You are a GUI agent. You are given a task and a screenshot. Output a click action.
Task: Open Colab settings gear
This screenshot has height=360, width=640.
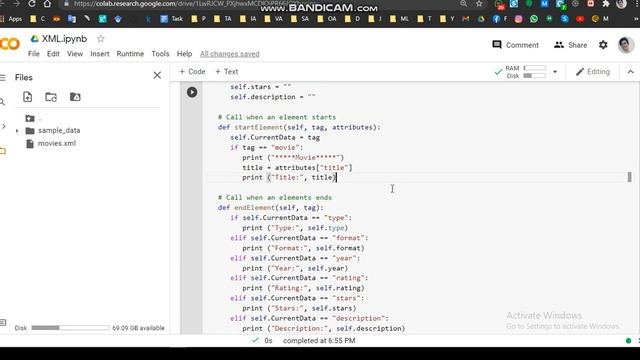pyautogui.click(x=603, y=45)
